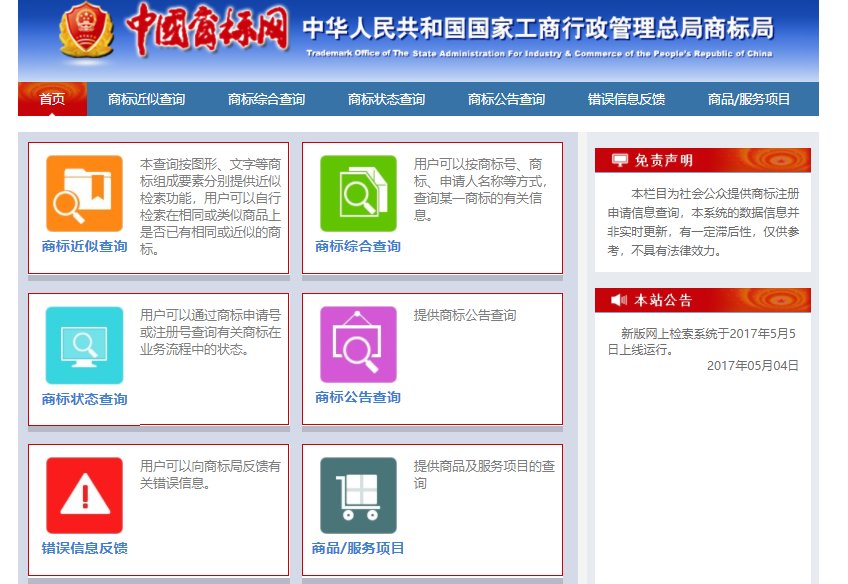
Task: Open the 商标公告查询 menu item
Action: point(504,99)
